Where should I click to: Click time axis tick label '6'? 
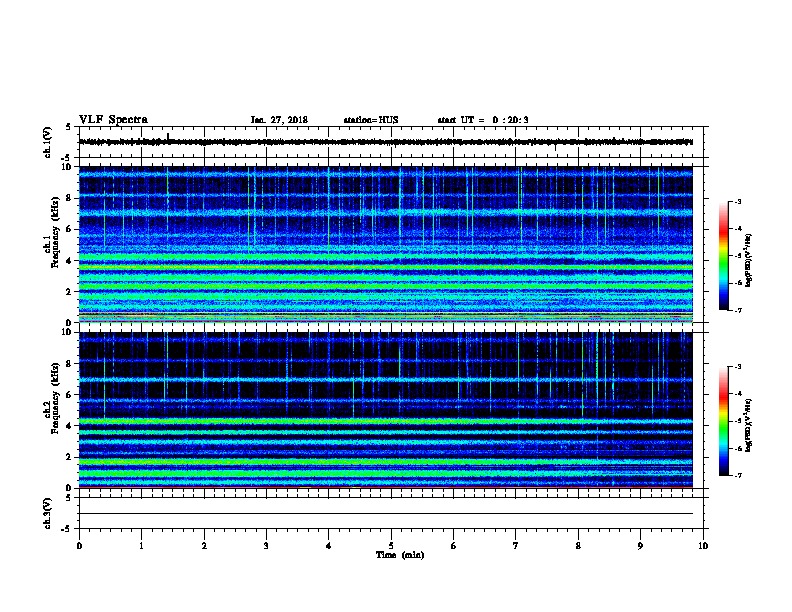point(454,546)
